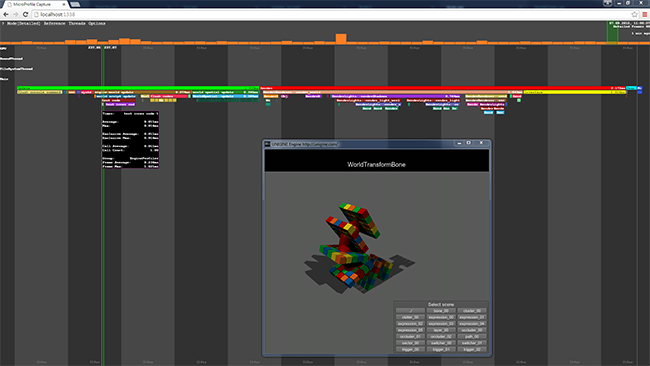Close the MicroProfile Capture tab

[64, 4]
